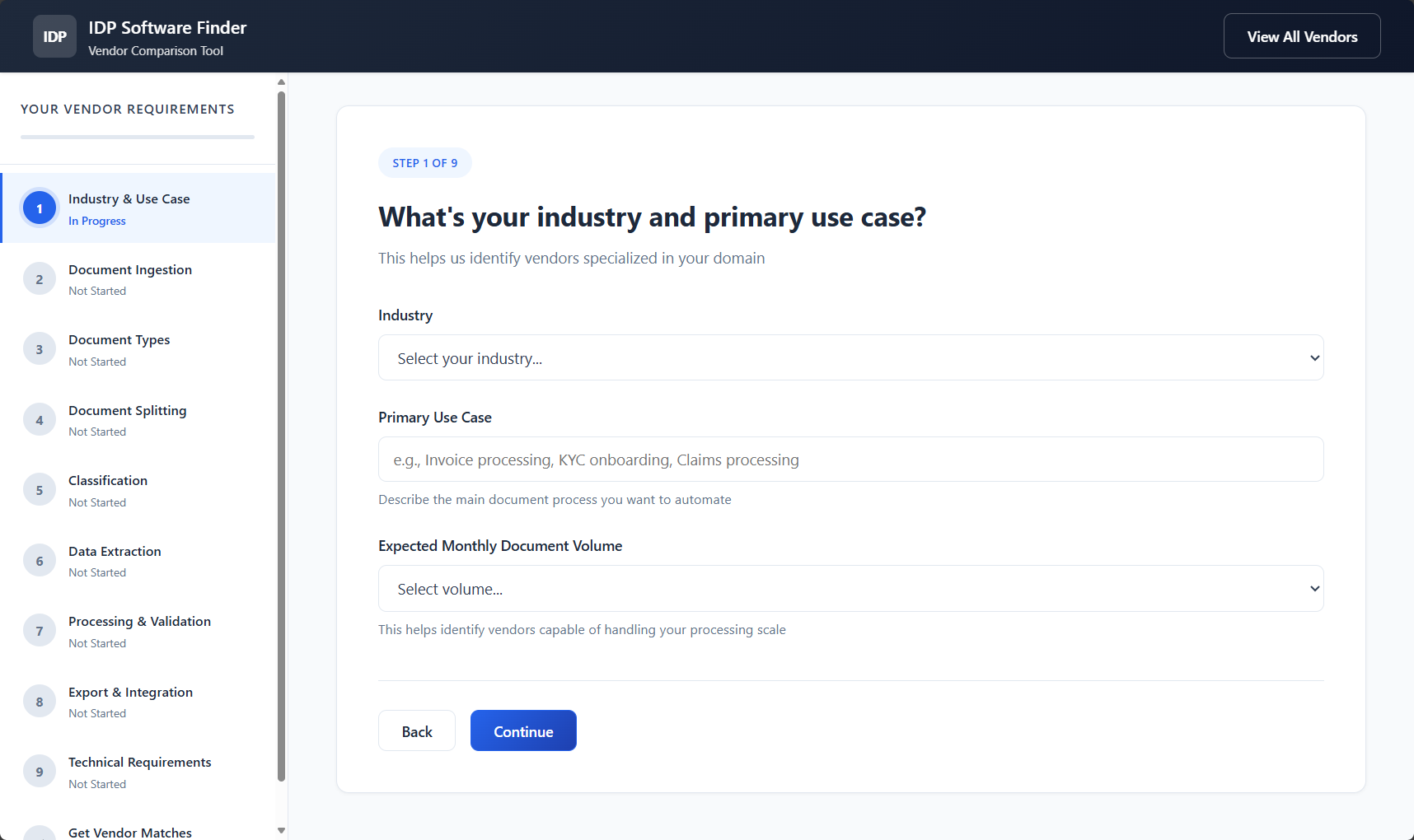
Task: Open the Get Vendor Matches step
Action: pos(129,831)
